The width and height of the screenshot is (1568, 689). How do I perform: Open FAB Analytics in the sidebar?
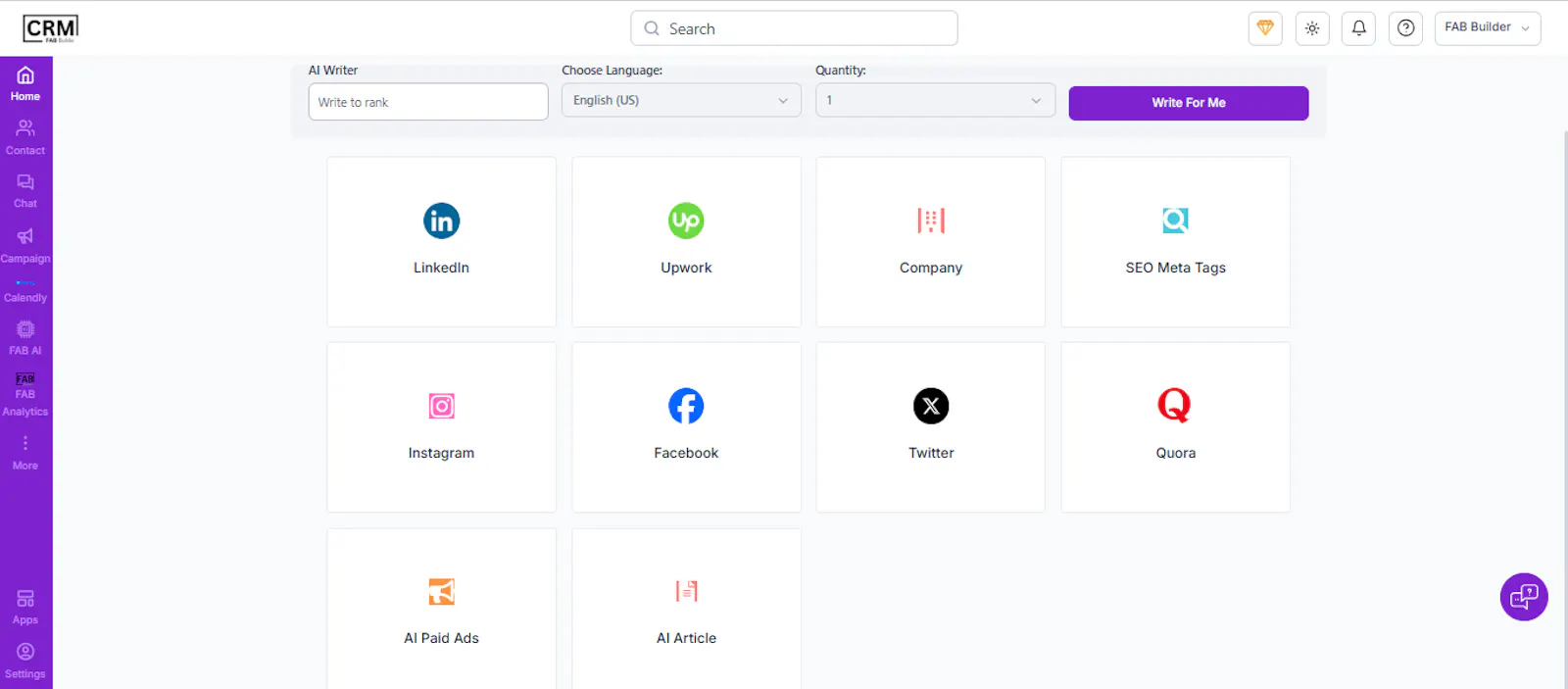point(25,395)
